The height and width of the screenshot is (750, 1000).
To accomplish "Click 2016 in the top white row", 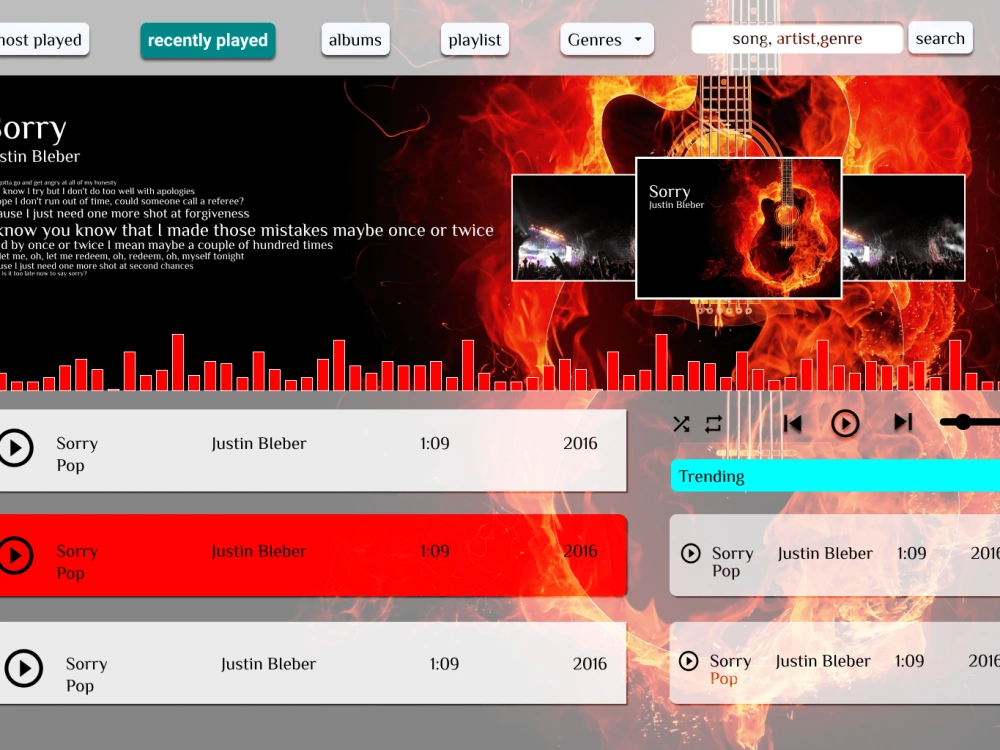I will pyautogui.click(x=580, y=443).
